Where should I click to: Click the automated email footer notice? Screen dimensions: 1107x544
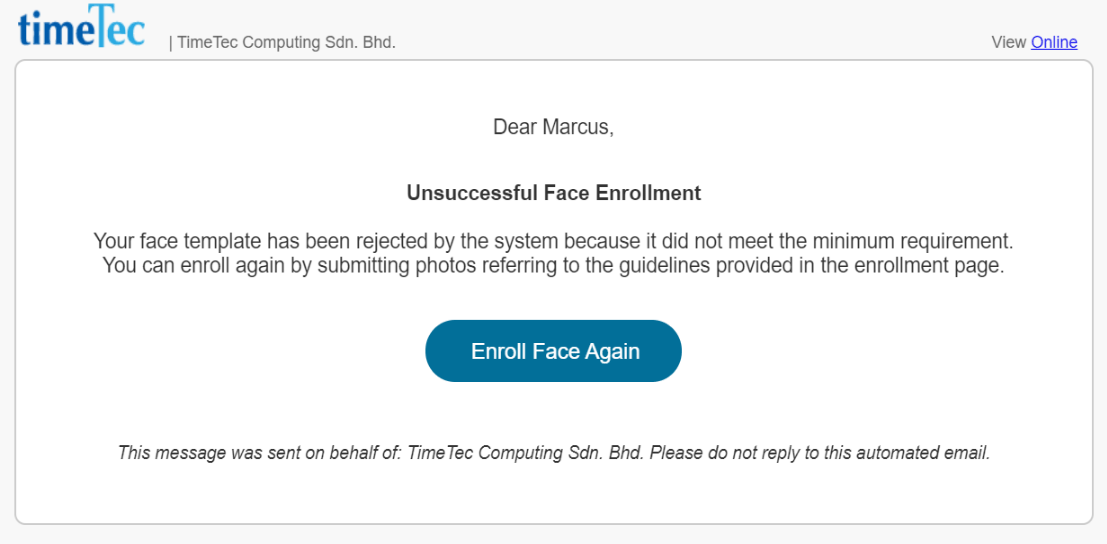coord(554,452)
